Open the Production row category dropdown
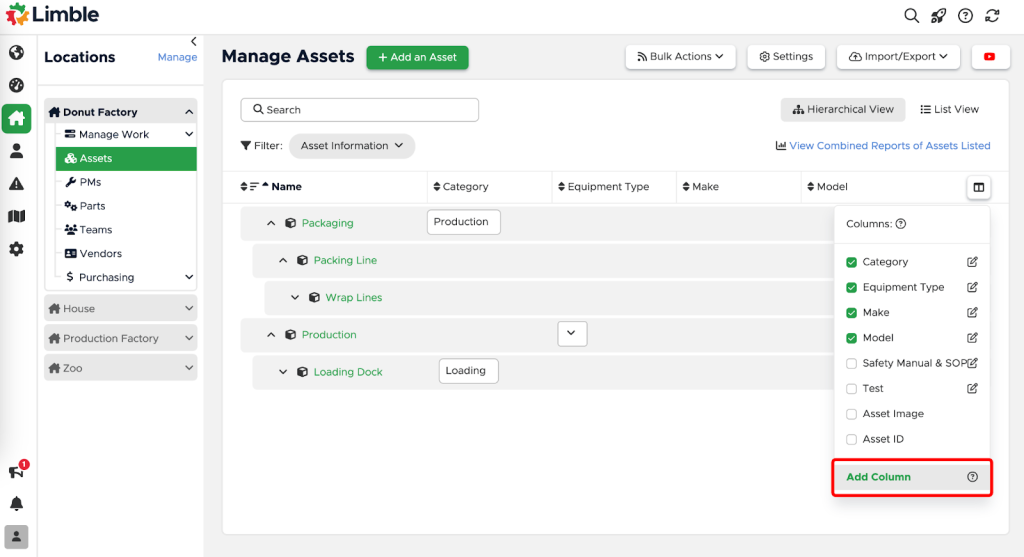Image resolution: width=1024 pixels, height=557 pixels. [572, 334]
